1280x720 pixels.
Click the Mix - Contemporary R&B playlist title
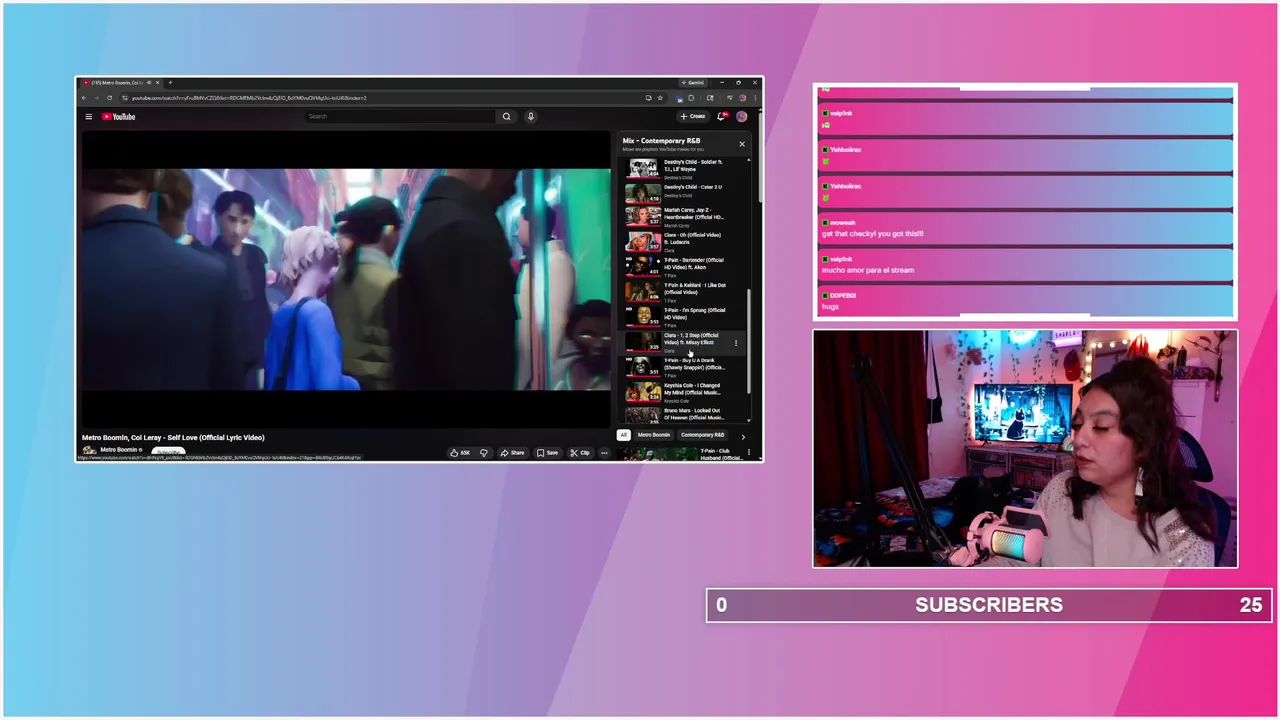click(661, 141)
